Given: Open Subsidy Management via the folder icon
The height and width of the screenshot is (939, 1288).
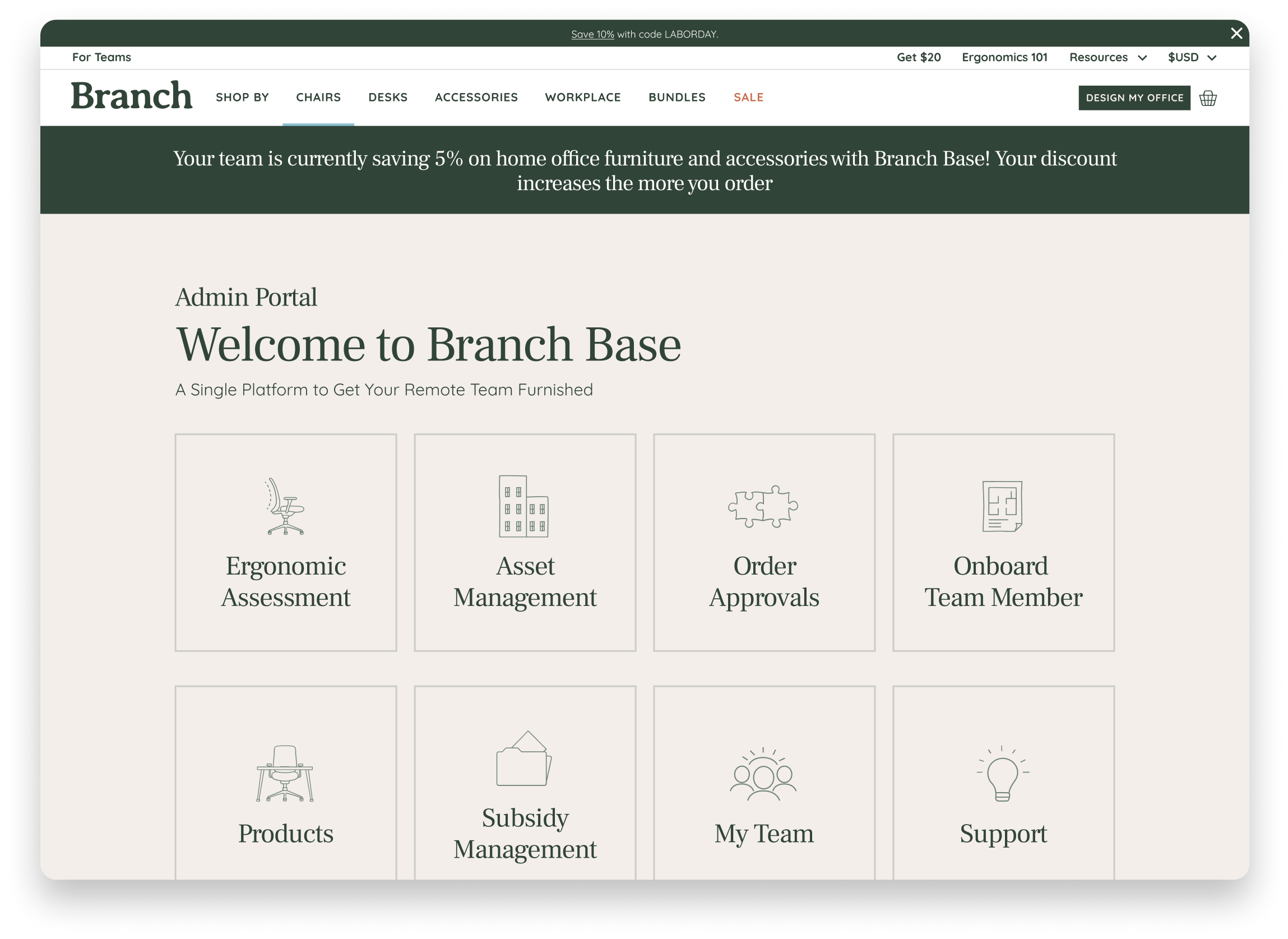Looking at the screenshot, I should point(524,759).
